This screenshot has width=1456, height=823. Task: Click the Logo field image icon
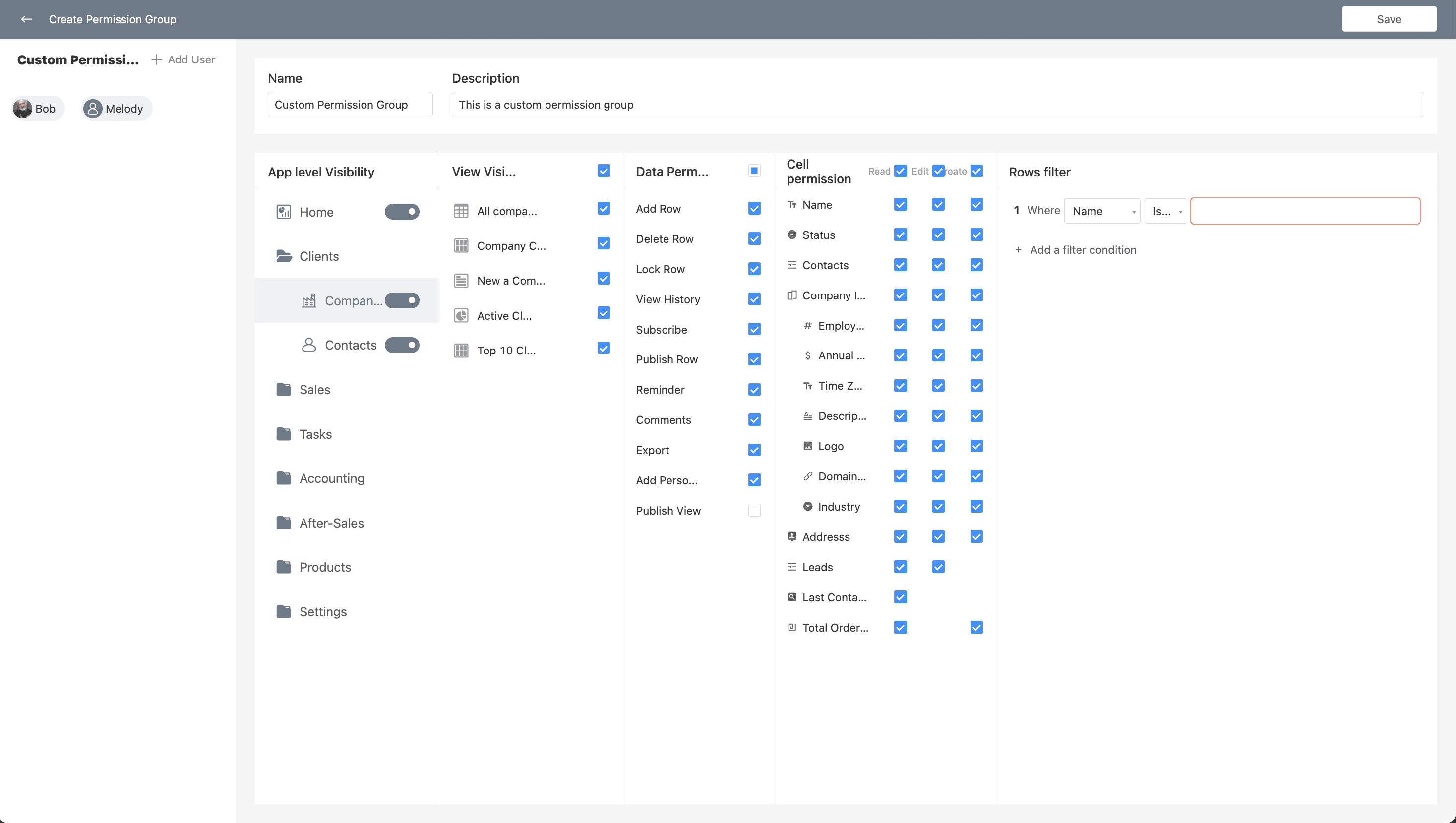point(808,446)
